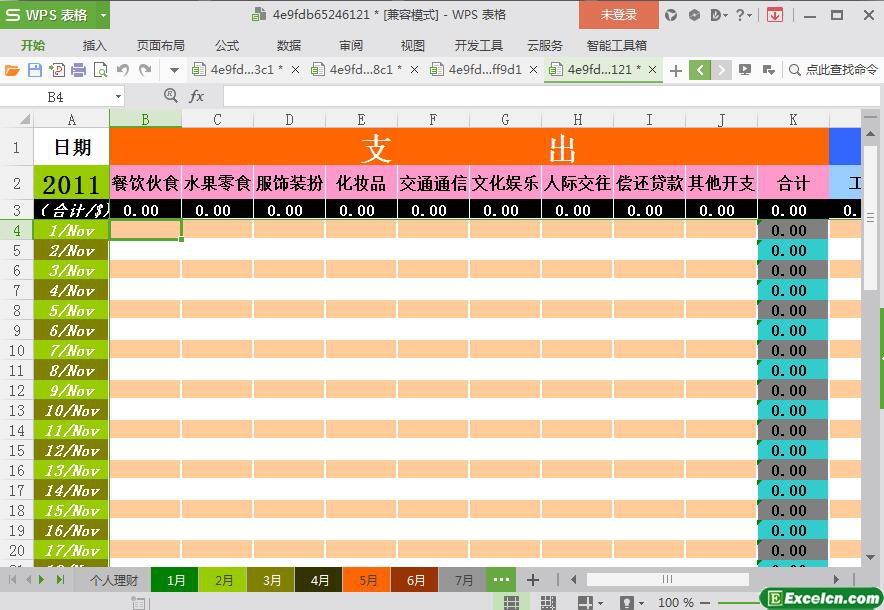Viewport: 884px width, 610px height.
Task: Add a new sheet with plus button
Action: pyautogui.click(x=533, y=580)
